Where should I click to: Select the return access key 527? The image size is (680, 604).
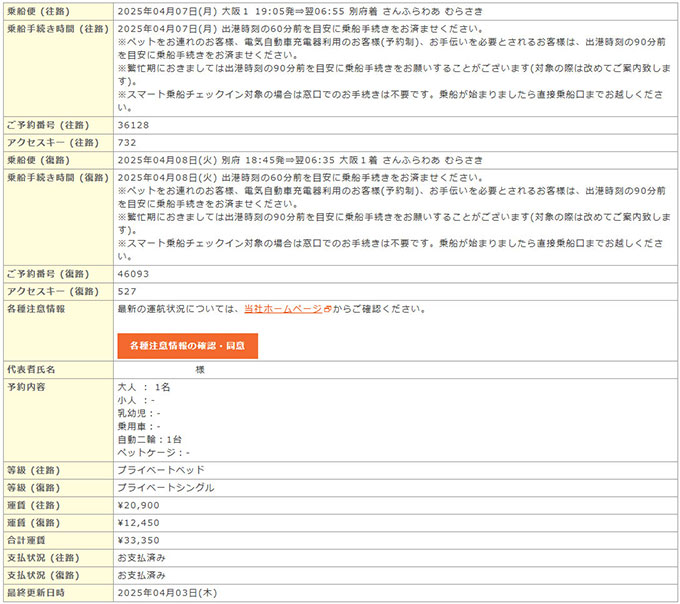(126, 291)
